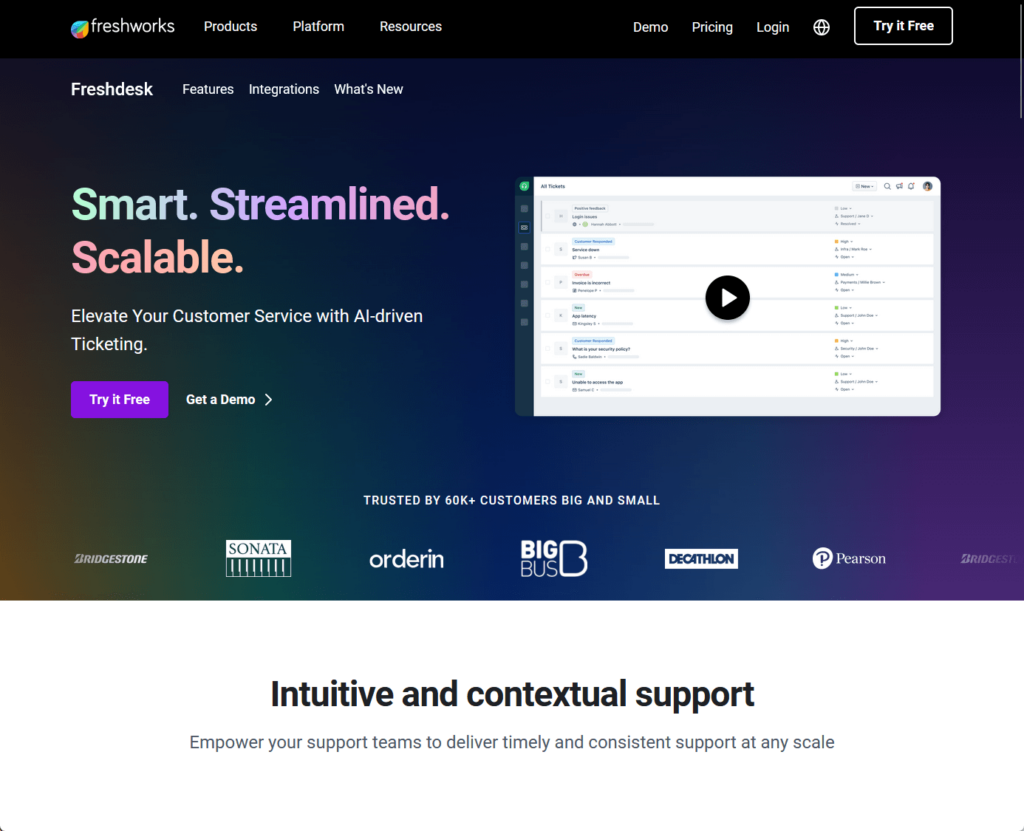
Task: Click the Pearson logo
Action: point(849,559)
